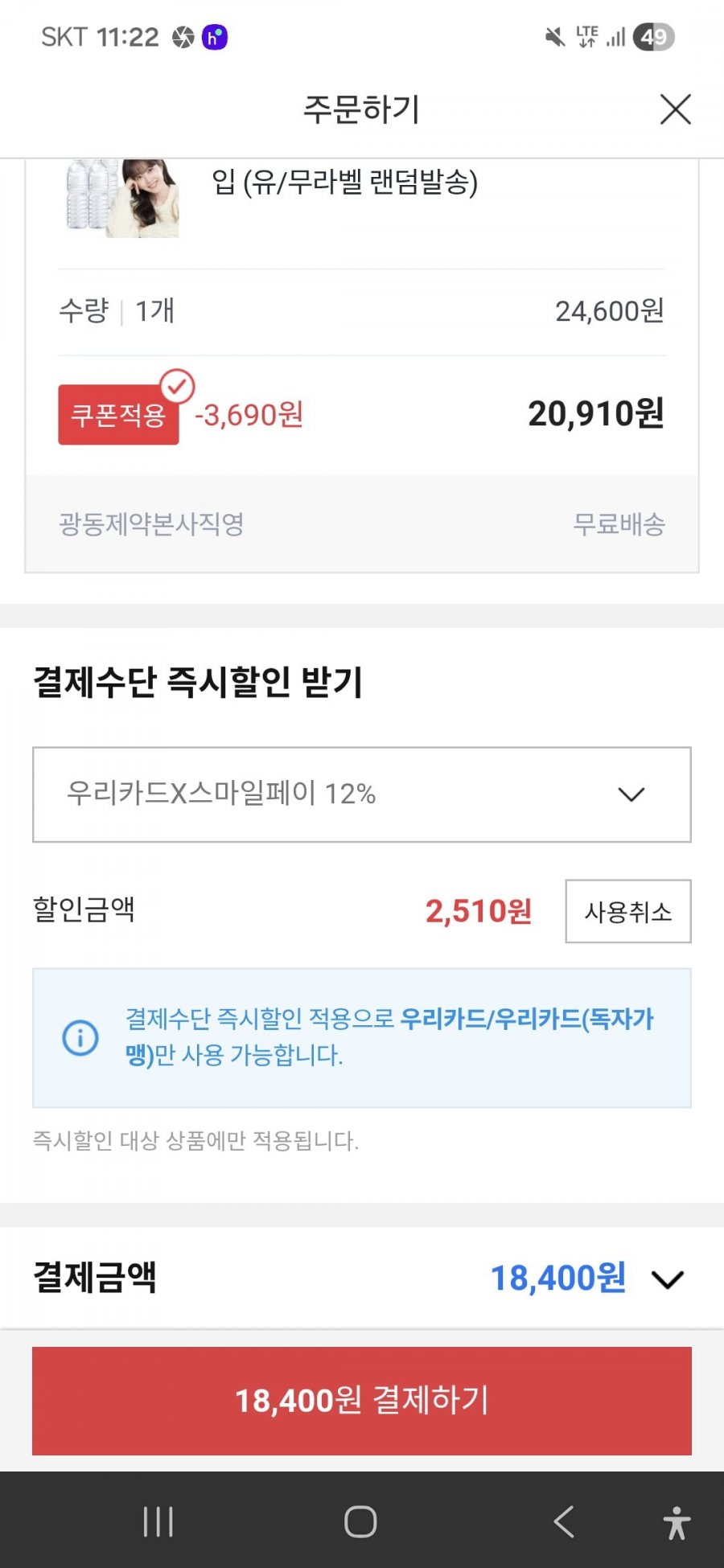Tap the Android recent apps icon
The height and width of the screenshot is (1568, 724).
158,1521
